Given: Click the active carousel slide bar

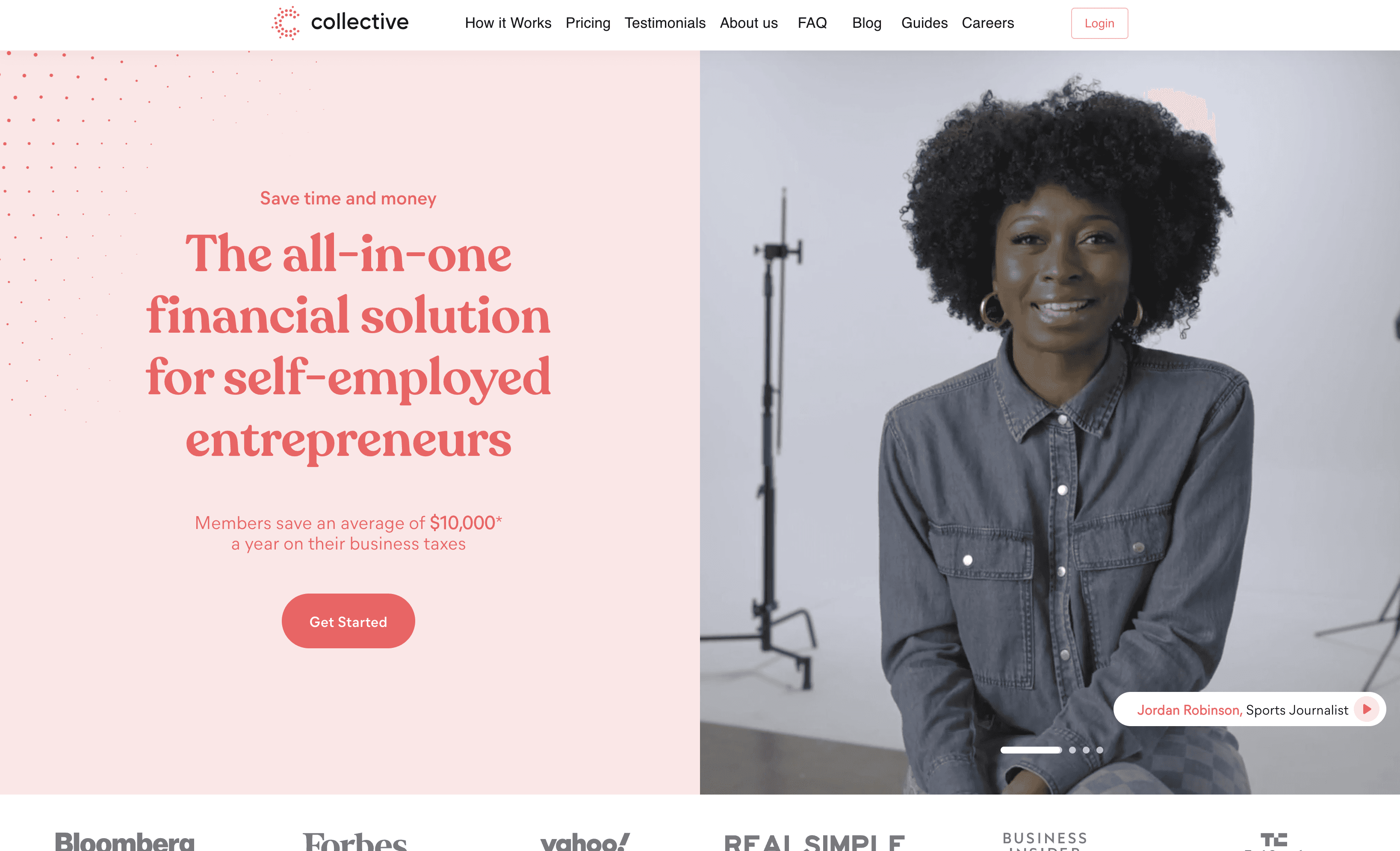Looking at the screenshot, I should point(1031,750).
